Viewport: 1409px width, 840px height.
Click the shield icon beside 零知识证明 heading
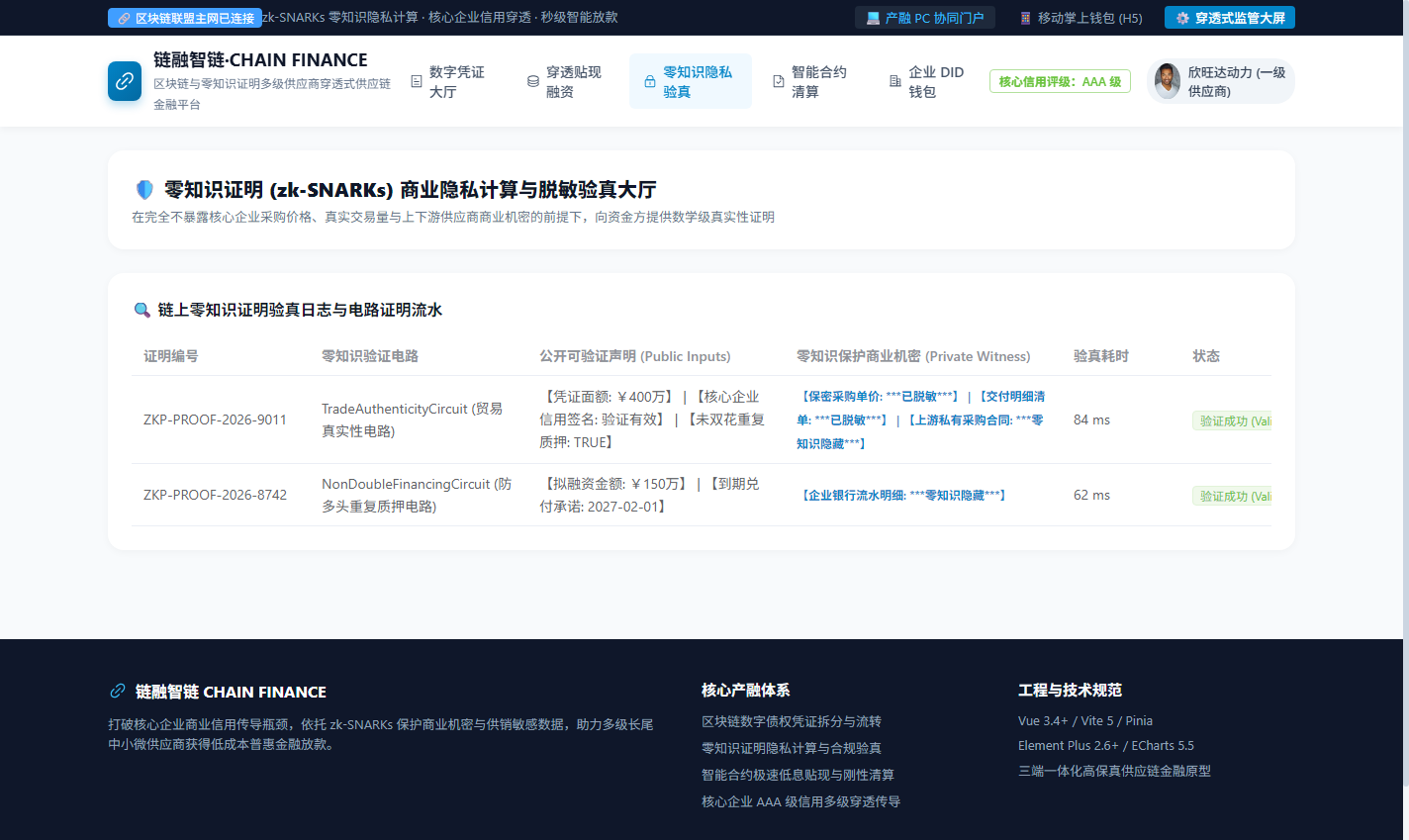pos(144,189)
